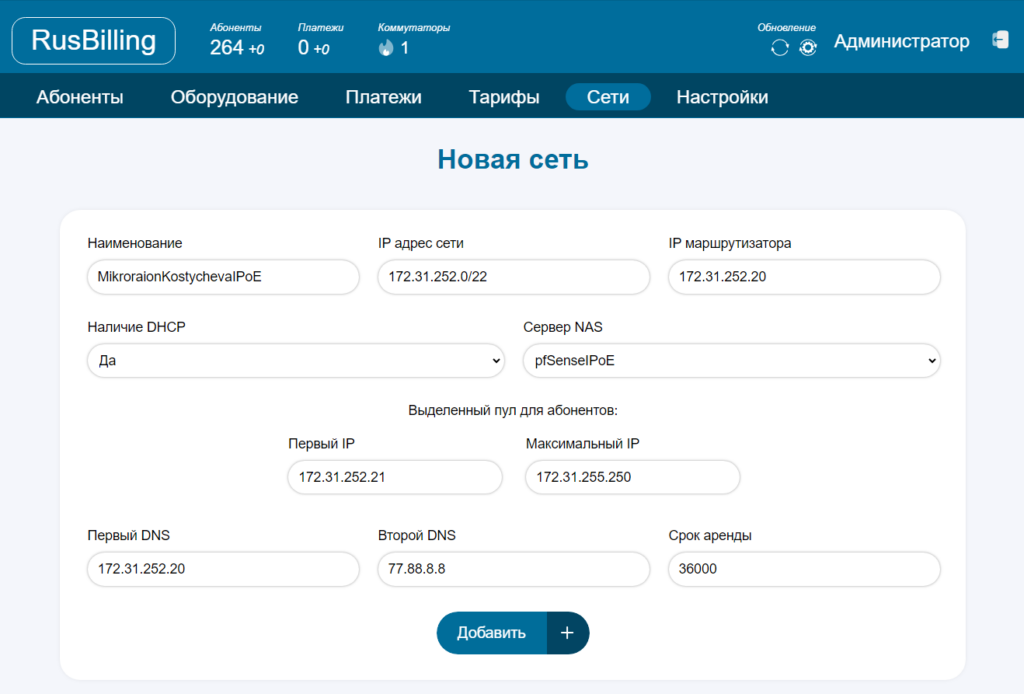Click the logout door icon top right
This screenshot has height=694, width=1024.
tap(1001, 40)
